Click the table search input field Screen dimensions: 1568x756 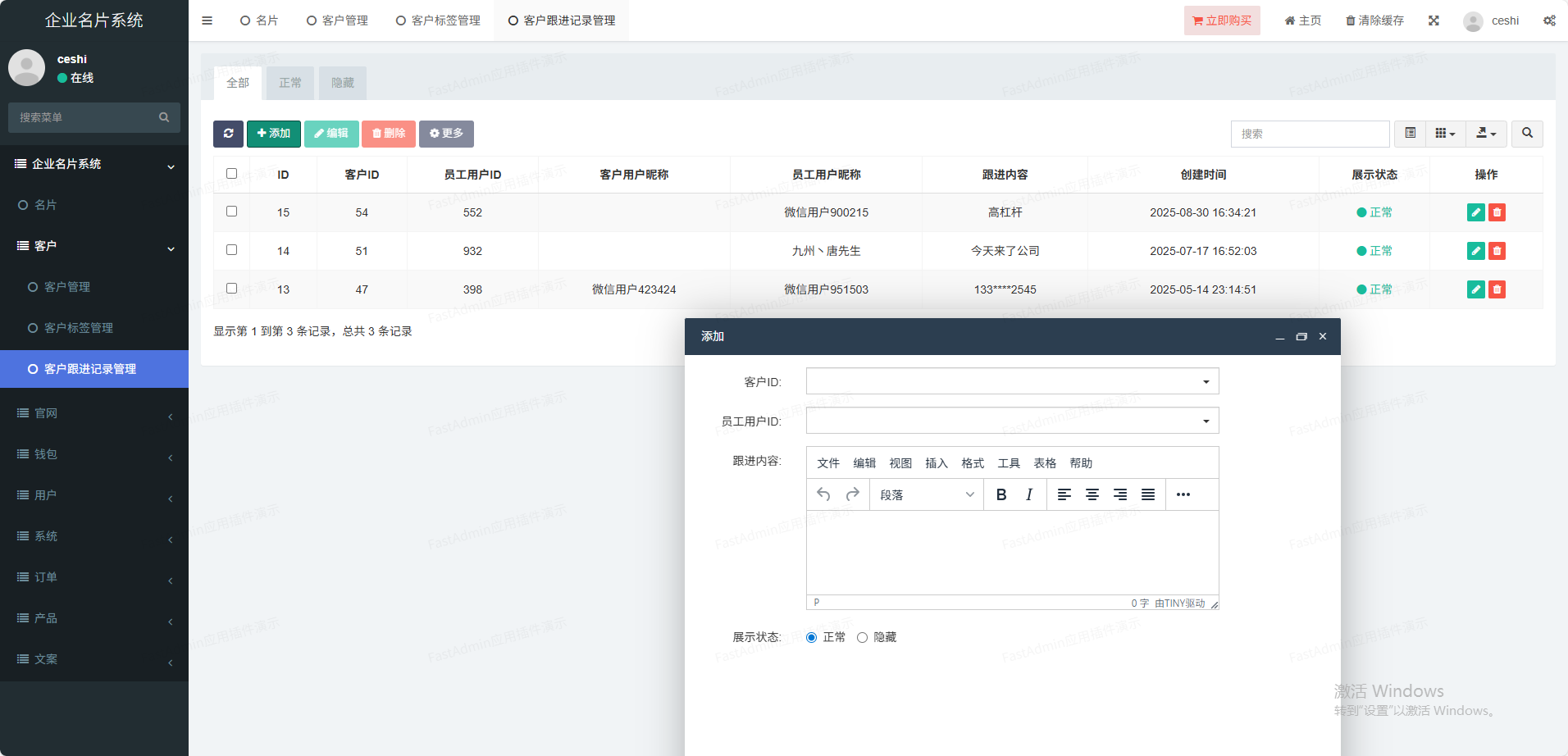point(1310,134)
